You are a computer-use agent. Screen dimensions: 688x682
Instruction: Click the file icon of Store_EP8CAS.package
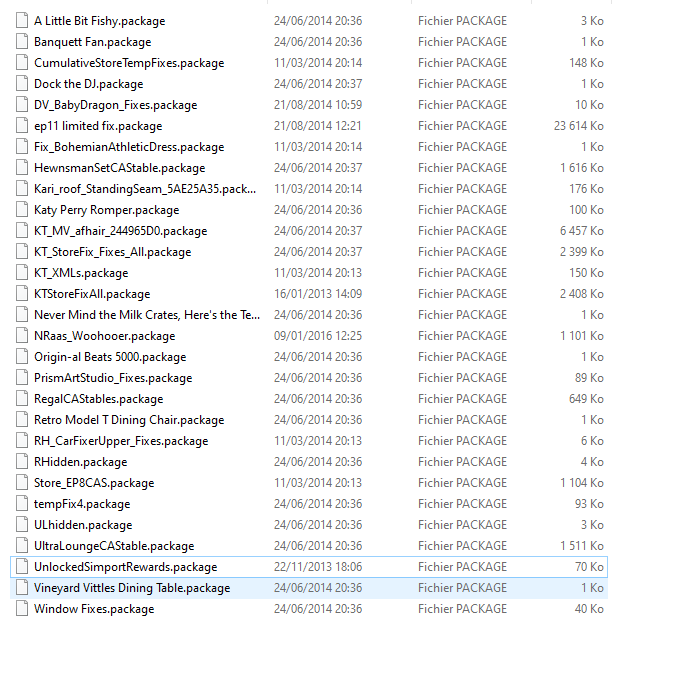pos(22,483)
